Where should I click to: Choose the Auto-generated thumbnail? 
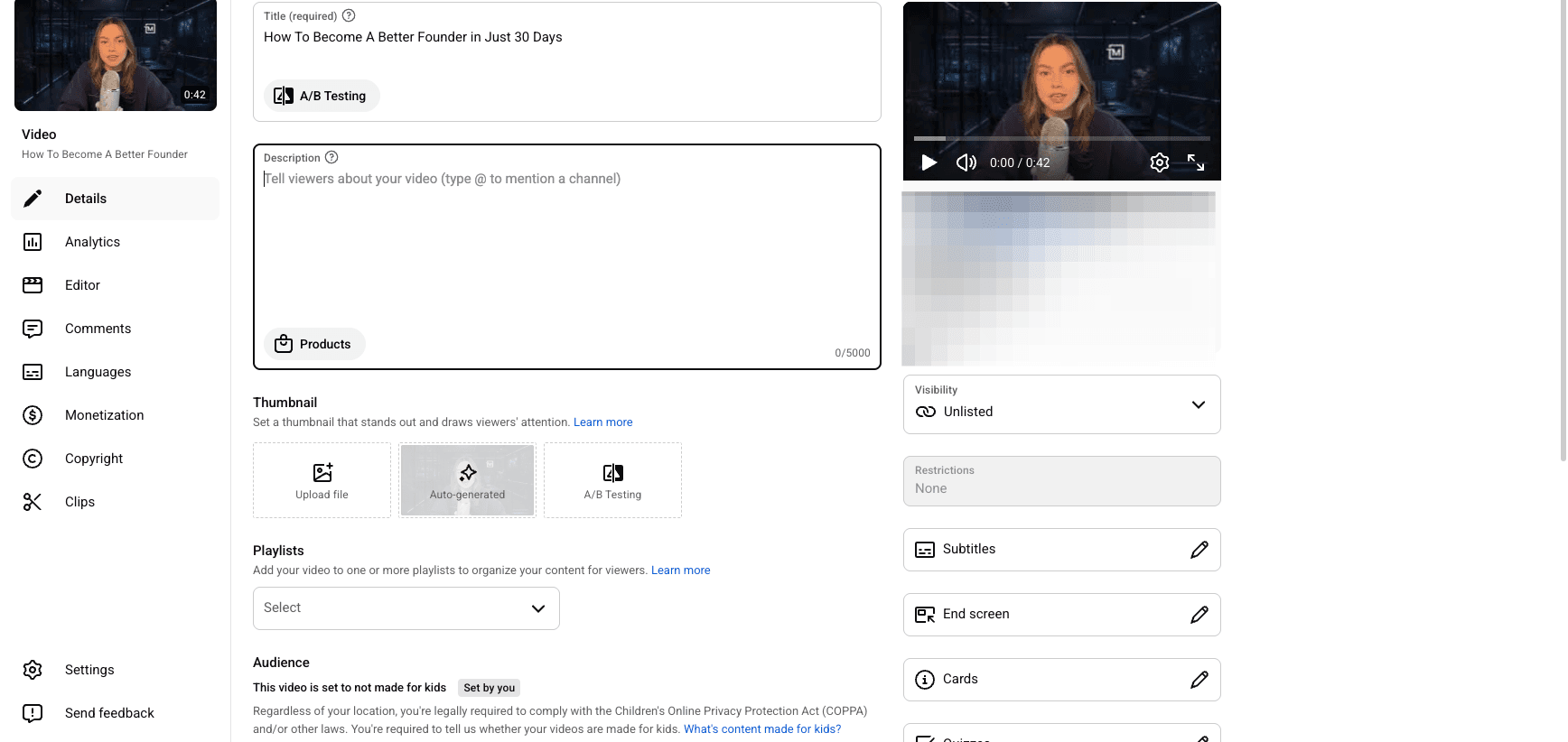[x=467, y=480]
